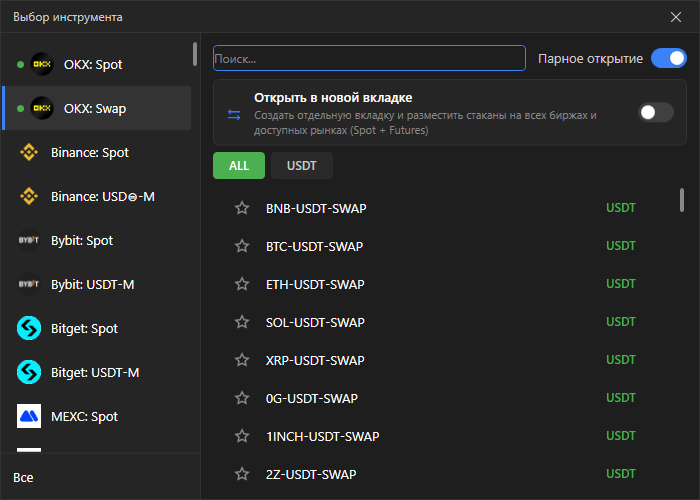
Task: Mark ETH-USDT-SWAP as favorite with its star
Action: coord(242,284)
